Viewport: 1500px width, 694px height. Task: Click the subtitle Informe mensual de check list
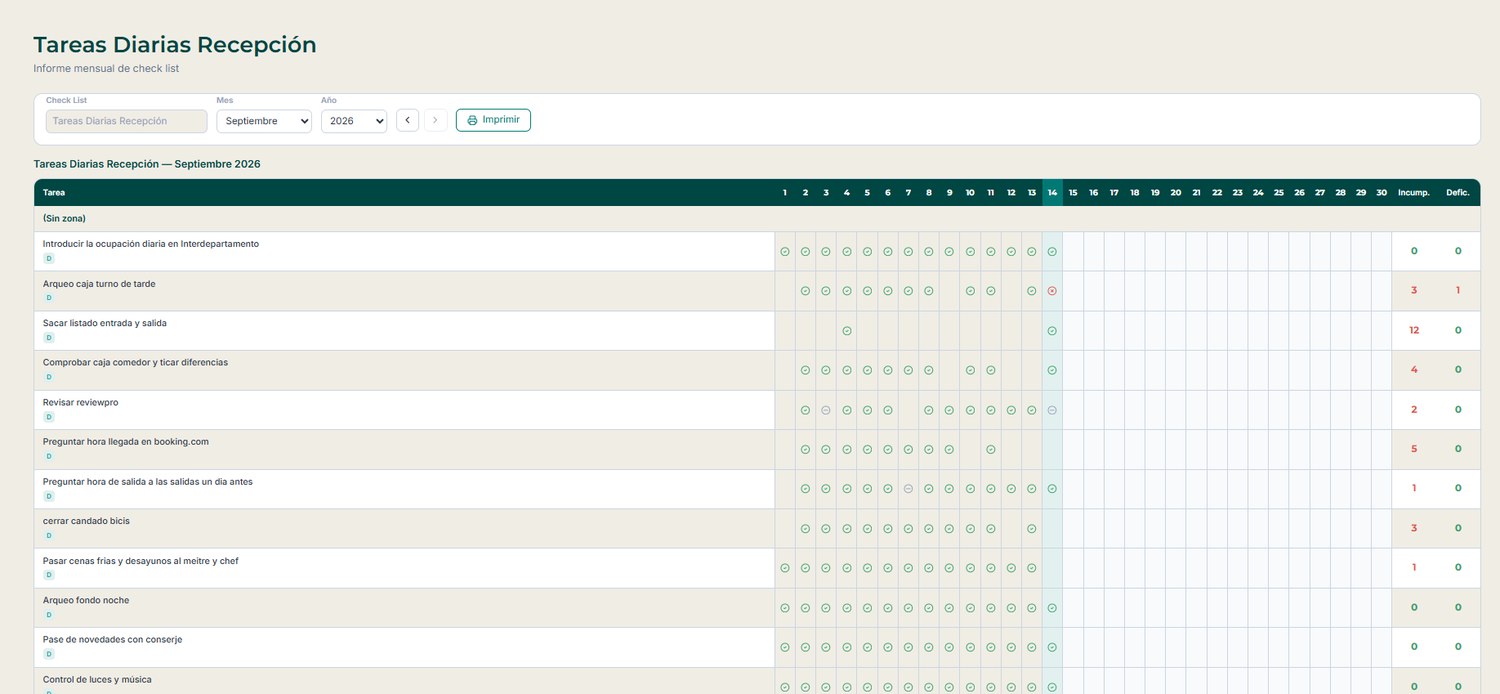[106, 69]
